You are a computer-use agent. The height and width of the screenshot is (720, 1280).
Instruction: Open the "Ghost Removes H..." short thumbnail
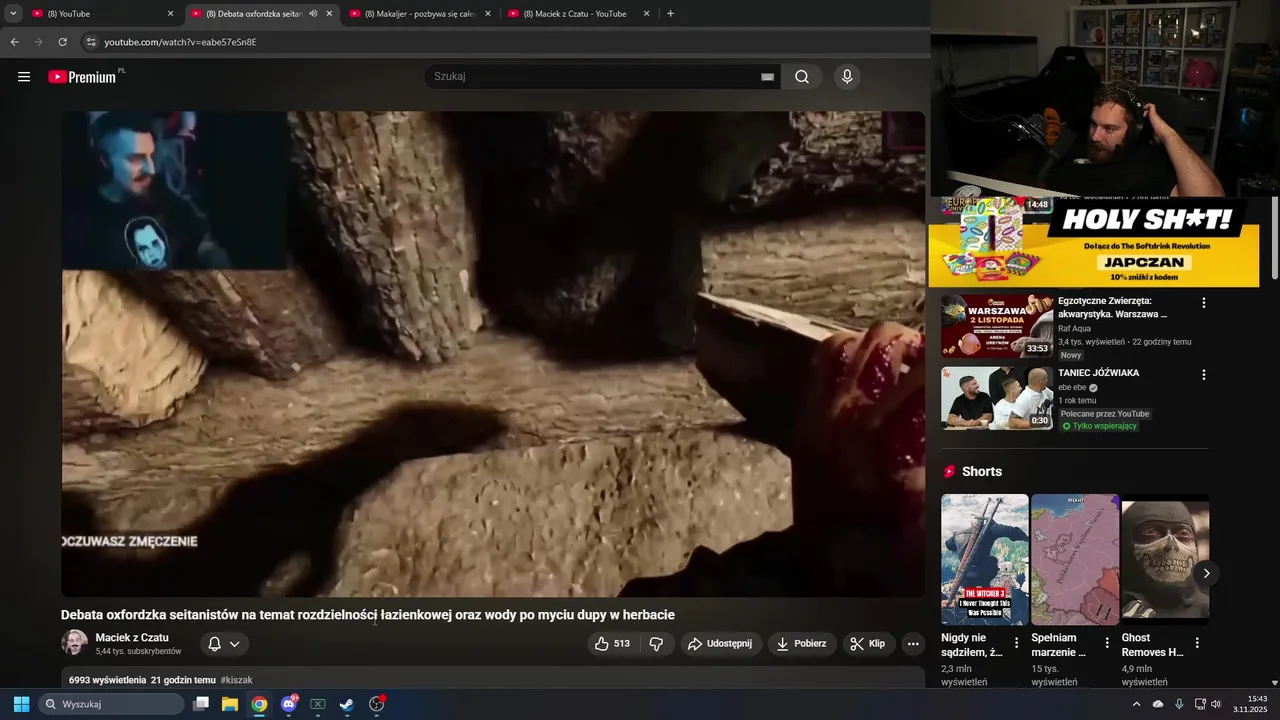pyautogui.click(x=1165, y=559)
